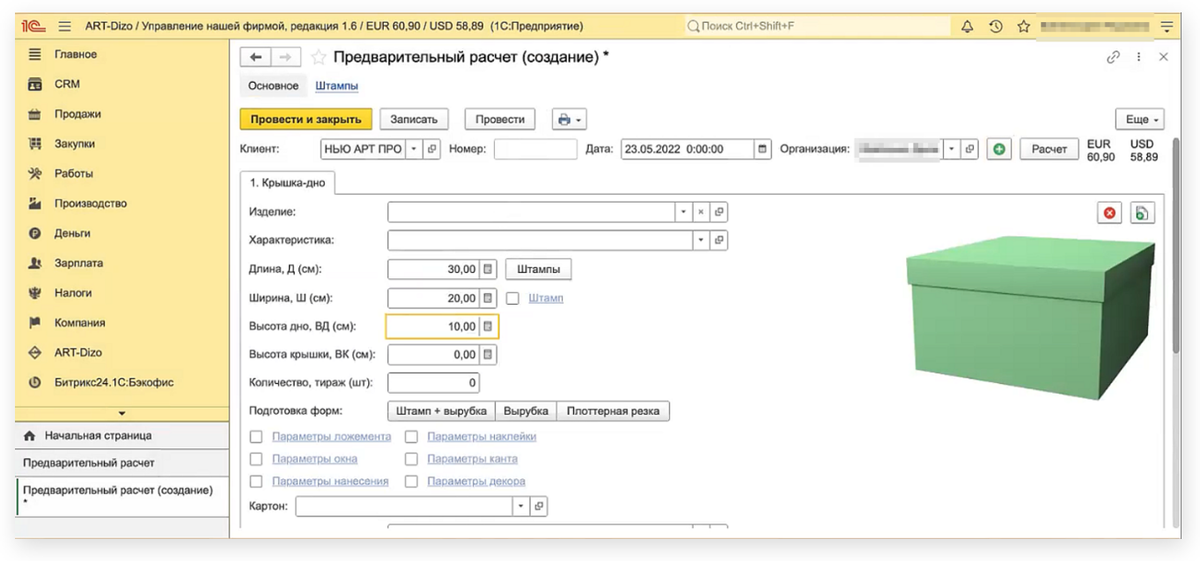Click the red delete tab icon
The height and width of the screenshot is (561, 1200).
[x=1110, y=213]
